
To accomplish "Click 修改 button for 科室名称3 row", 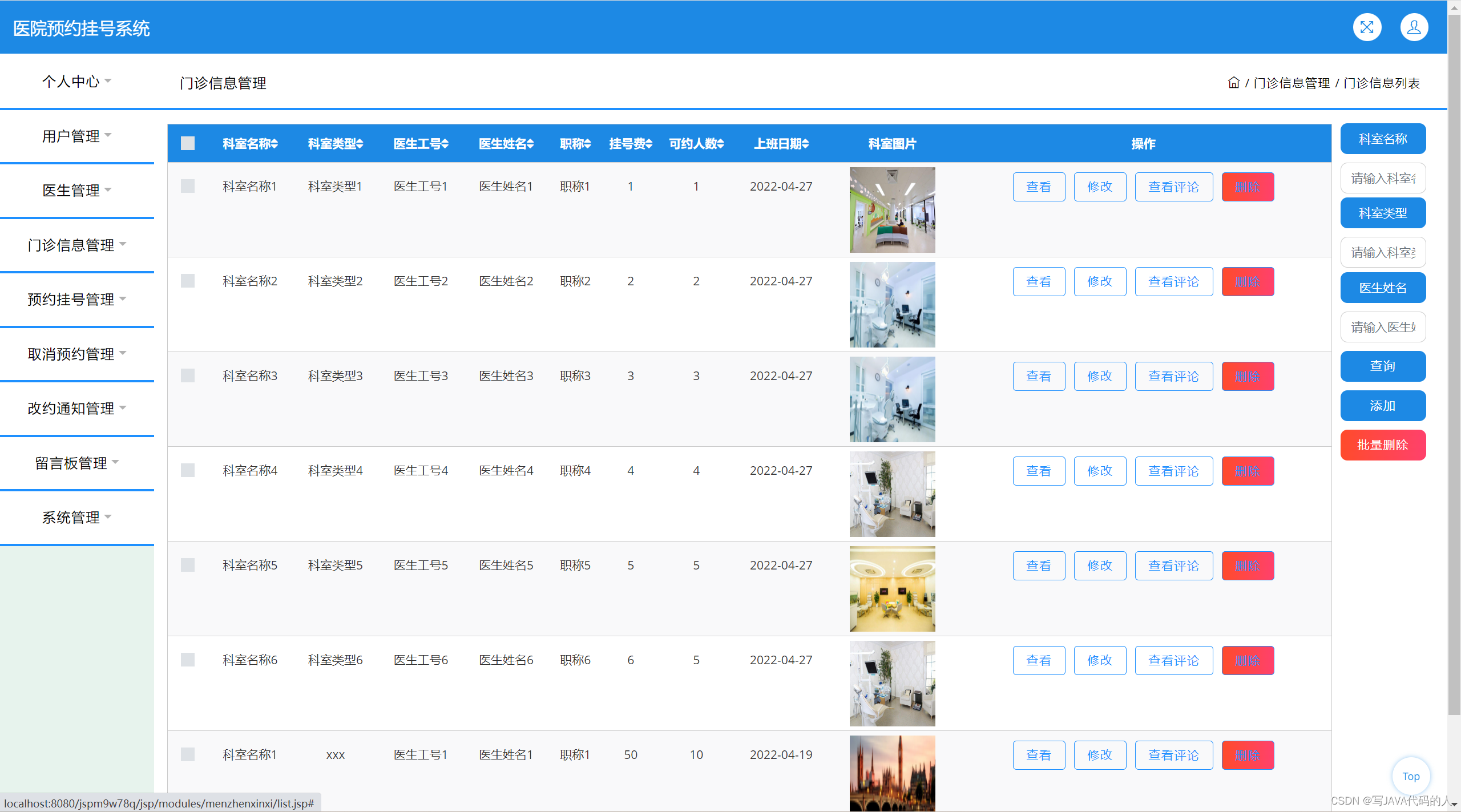I will [x=1100, y=376].
